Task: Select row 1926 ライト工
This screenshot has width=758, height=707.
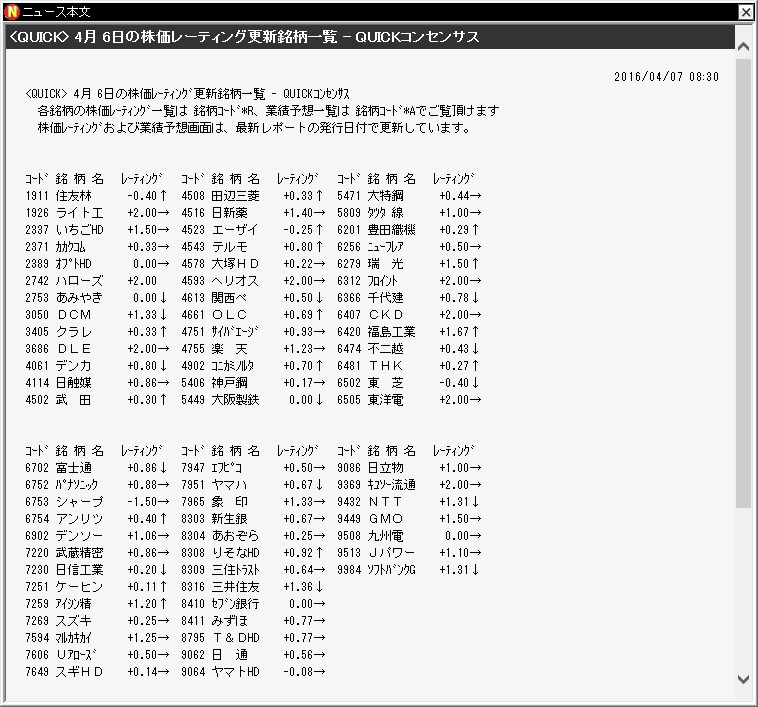Action: tap(97, 213)
